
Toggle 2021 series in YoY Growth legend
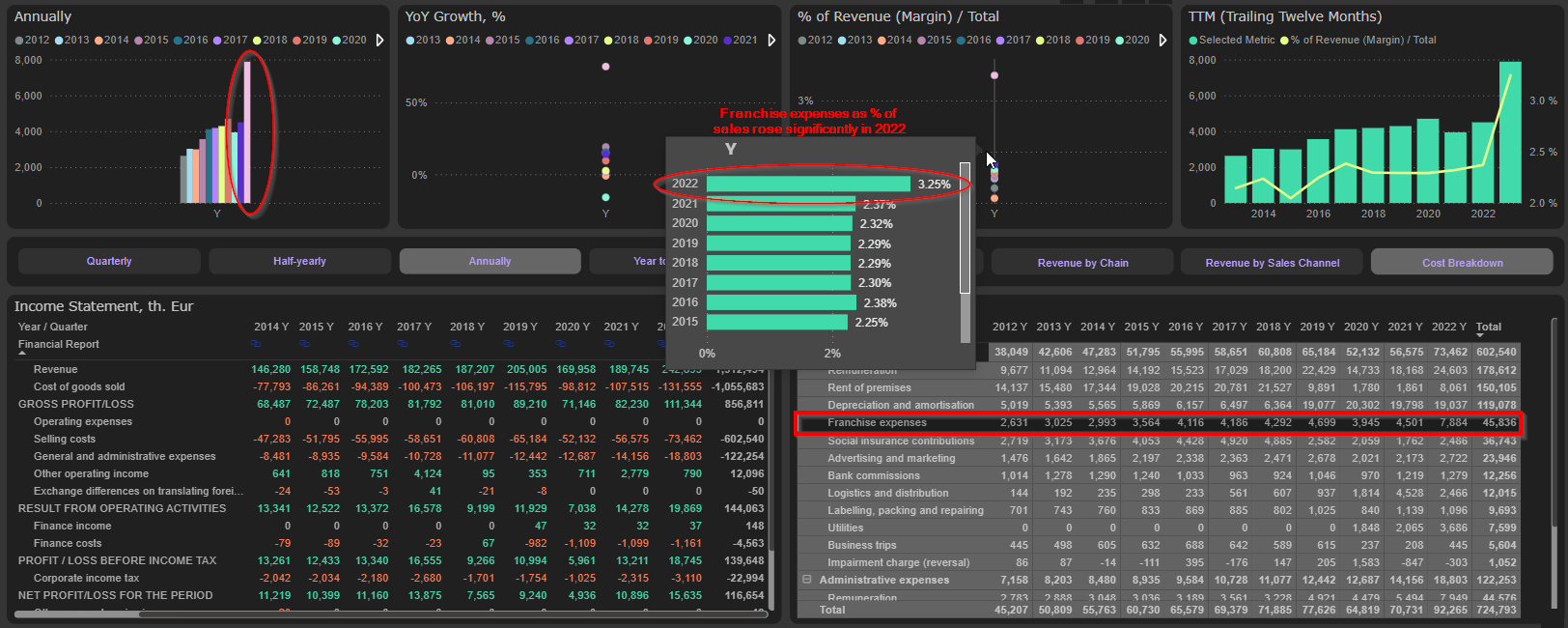739,41
